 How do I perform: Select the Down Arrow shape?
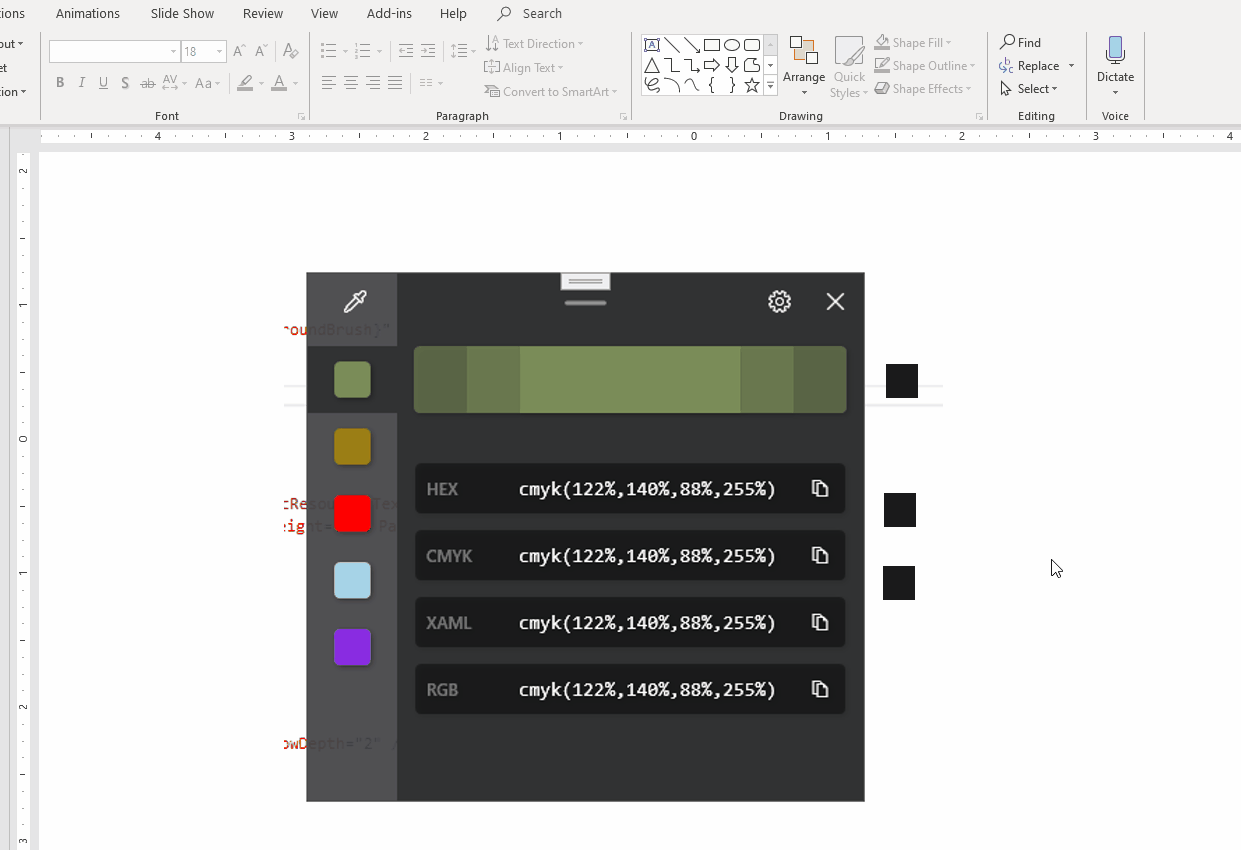(732, 66)
